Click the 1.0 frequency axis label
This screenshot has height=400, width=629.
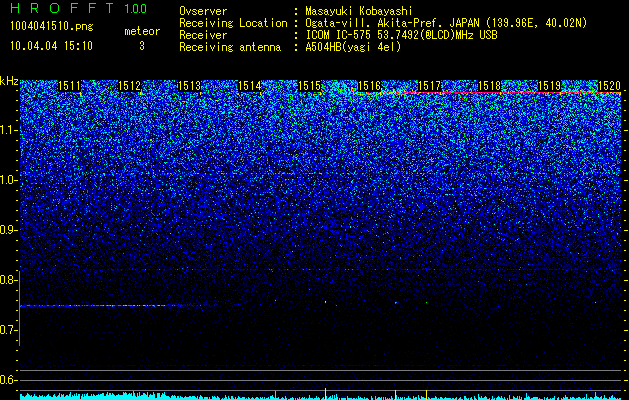point(9,180)
